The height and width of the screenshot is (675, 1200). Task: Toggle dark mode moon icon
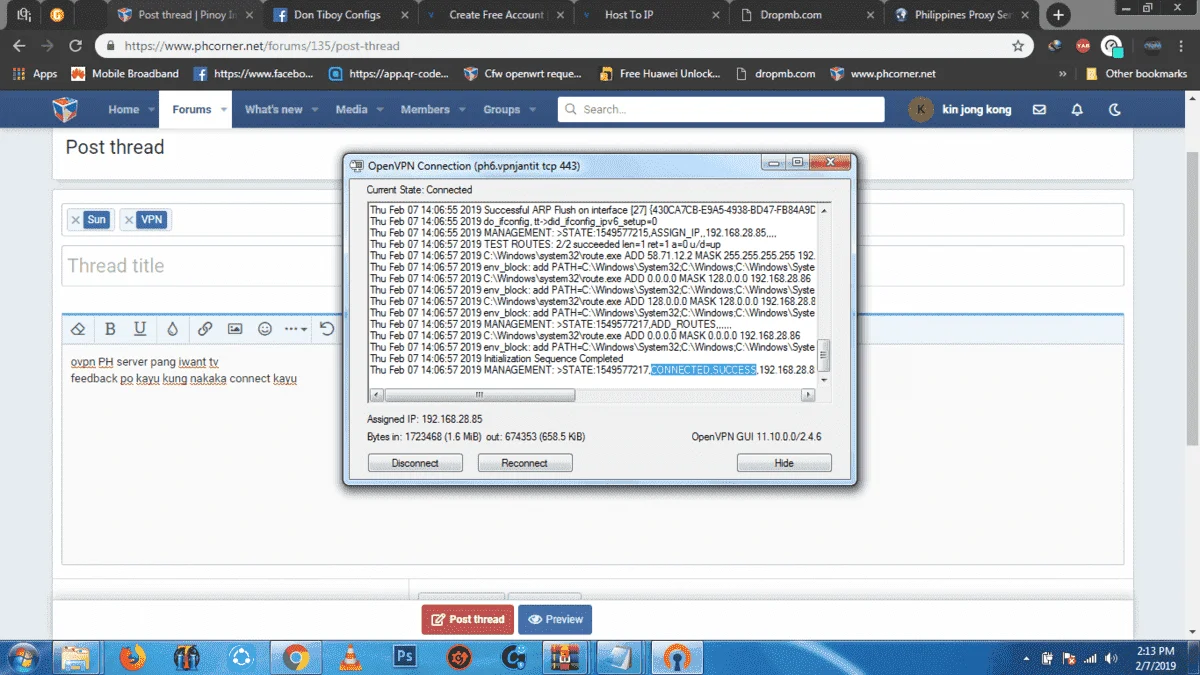pos(1115,110)
